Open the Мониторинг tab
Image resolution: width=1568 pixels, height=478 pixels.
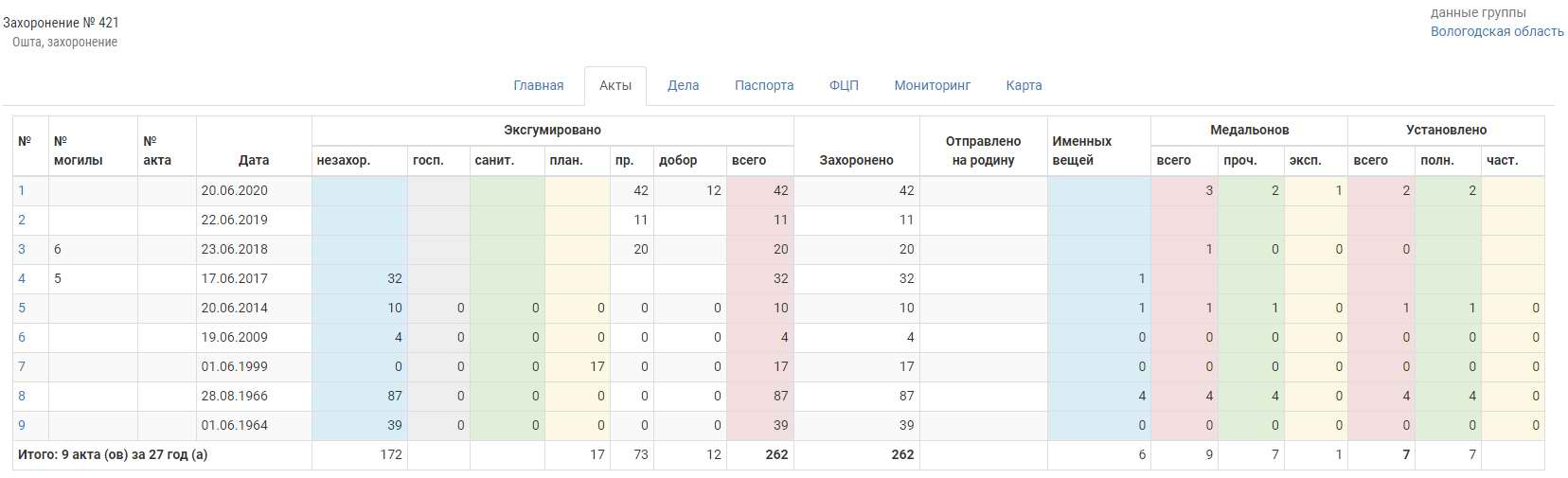click(932, 85)
